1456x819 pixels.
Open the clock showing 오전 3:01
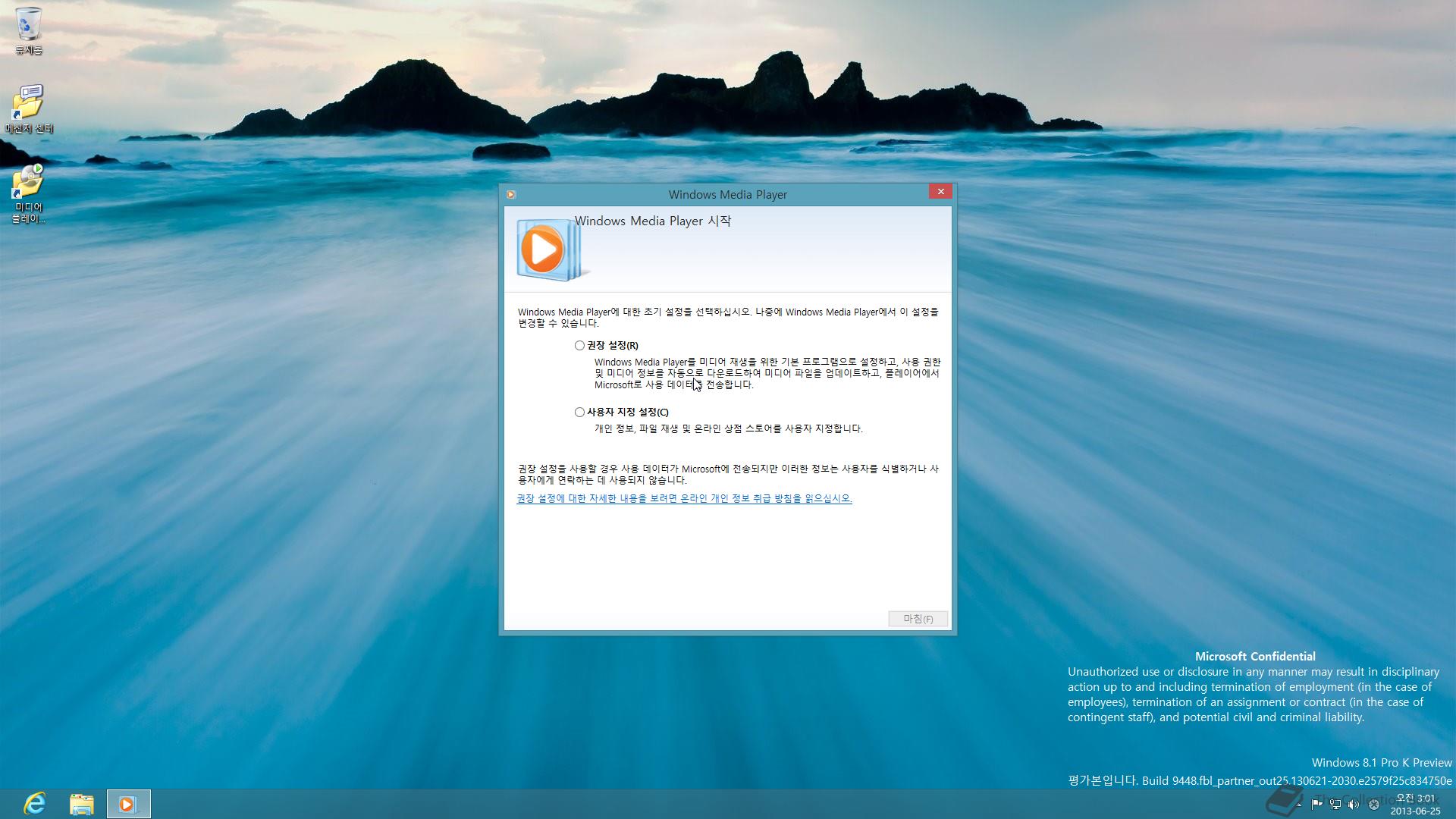(x=1415, y=805)
